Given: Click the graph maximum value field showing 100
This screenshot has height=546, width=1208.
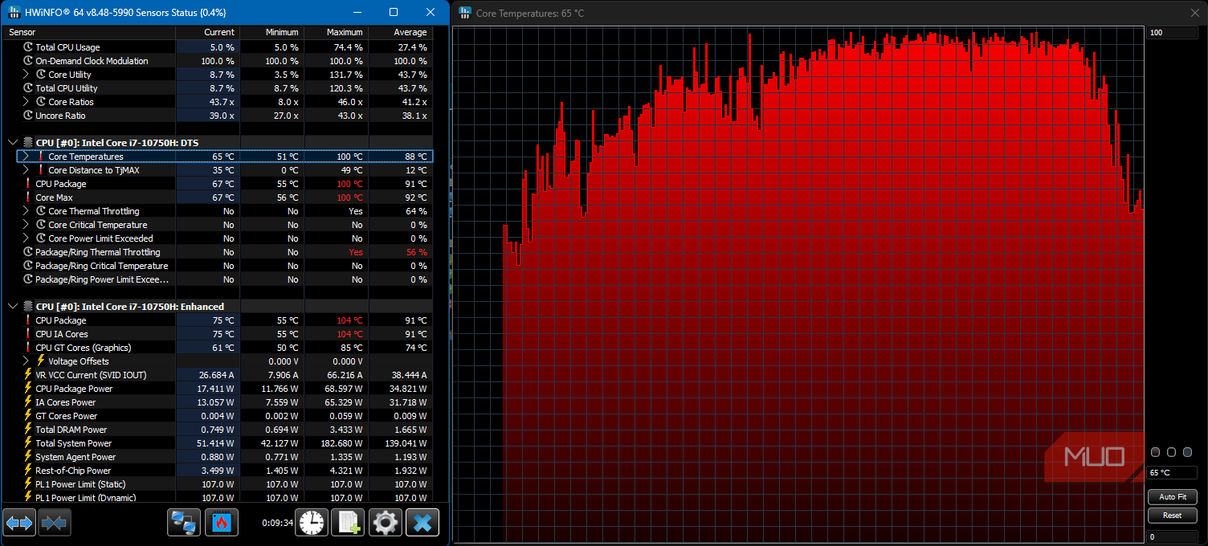Looking at the screenshot, I should [1173, 33].
